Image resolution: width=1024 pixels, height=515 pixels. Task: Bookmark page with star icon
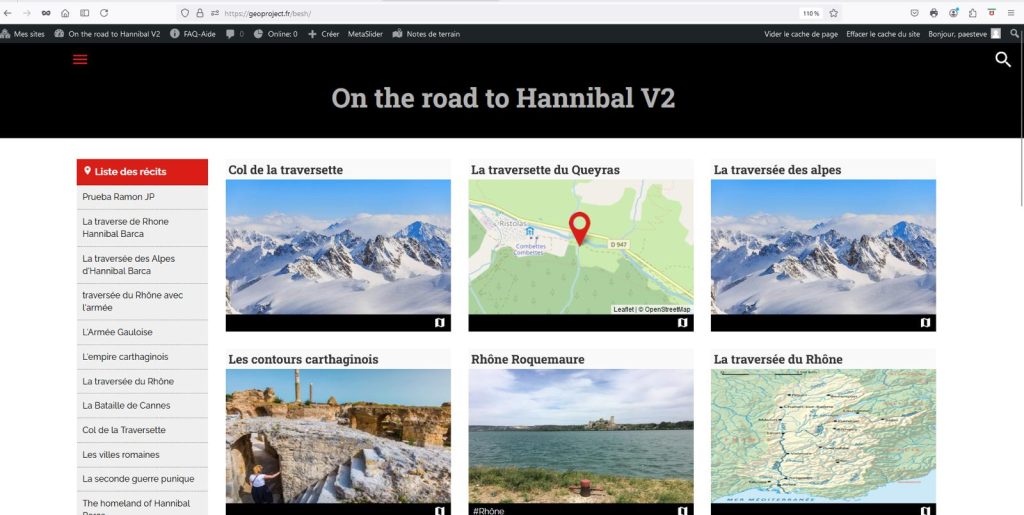click(x=833, y=13)
